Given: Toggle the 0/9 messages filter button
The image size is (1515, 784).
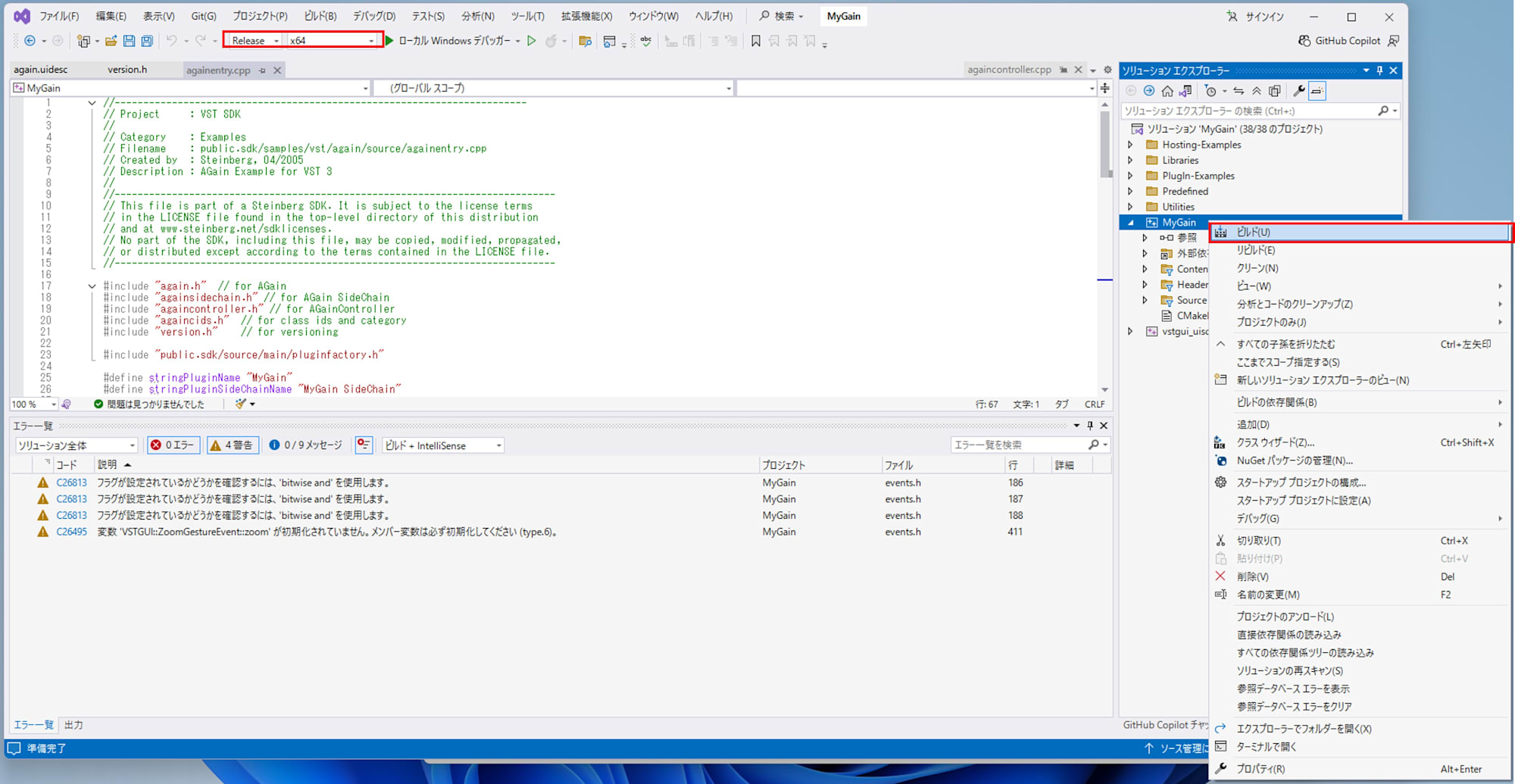Looking at the screenshot, I should tap(306, 445).
